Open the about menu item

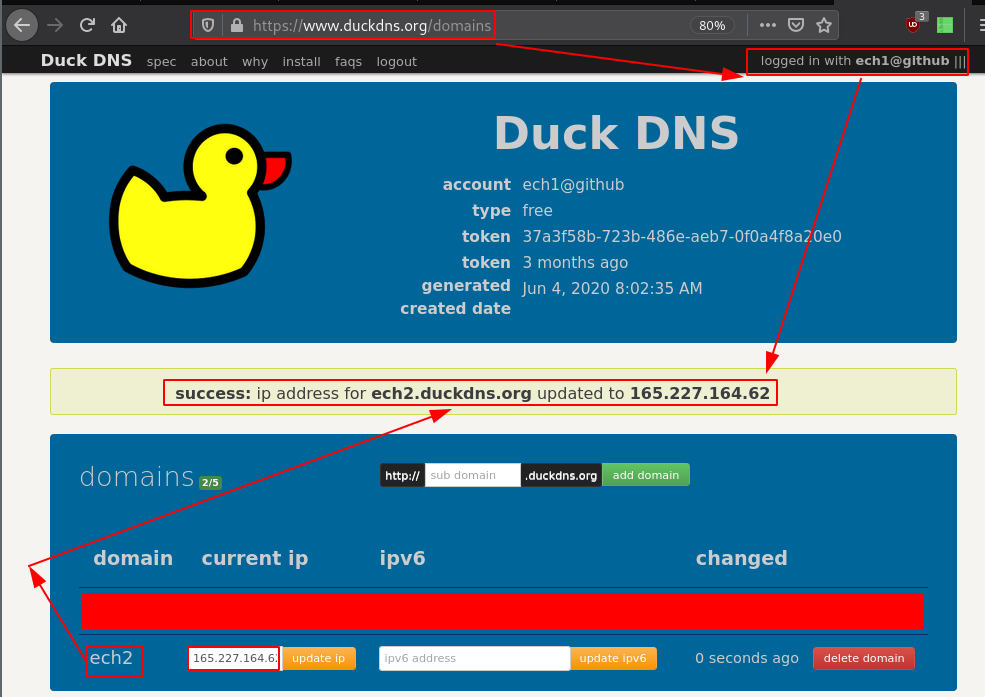click(x=209, y=62)
